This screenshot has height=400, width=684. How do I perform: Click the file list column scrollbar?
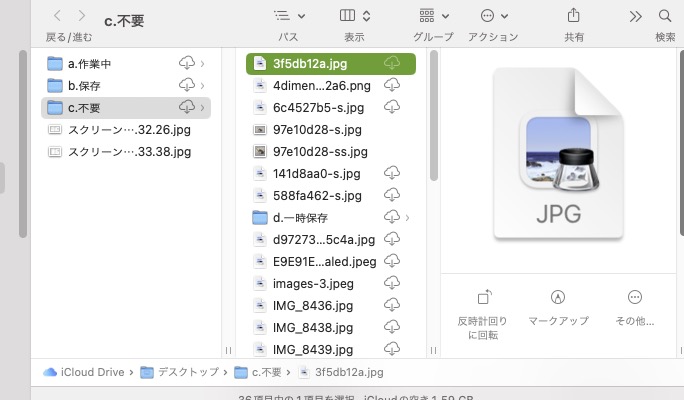(x=434, y=116)
